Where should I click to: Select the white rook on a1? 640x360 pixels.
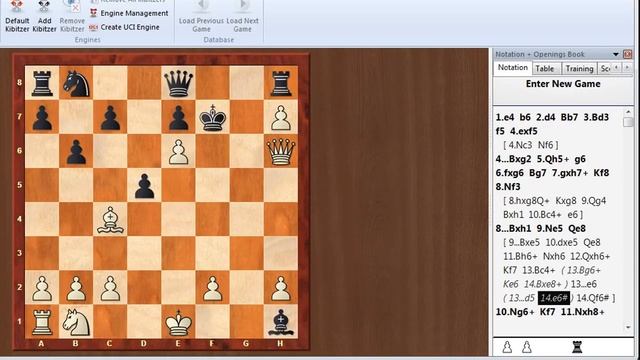point(42,322)
